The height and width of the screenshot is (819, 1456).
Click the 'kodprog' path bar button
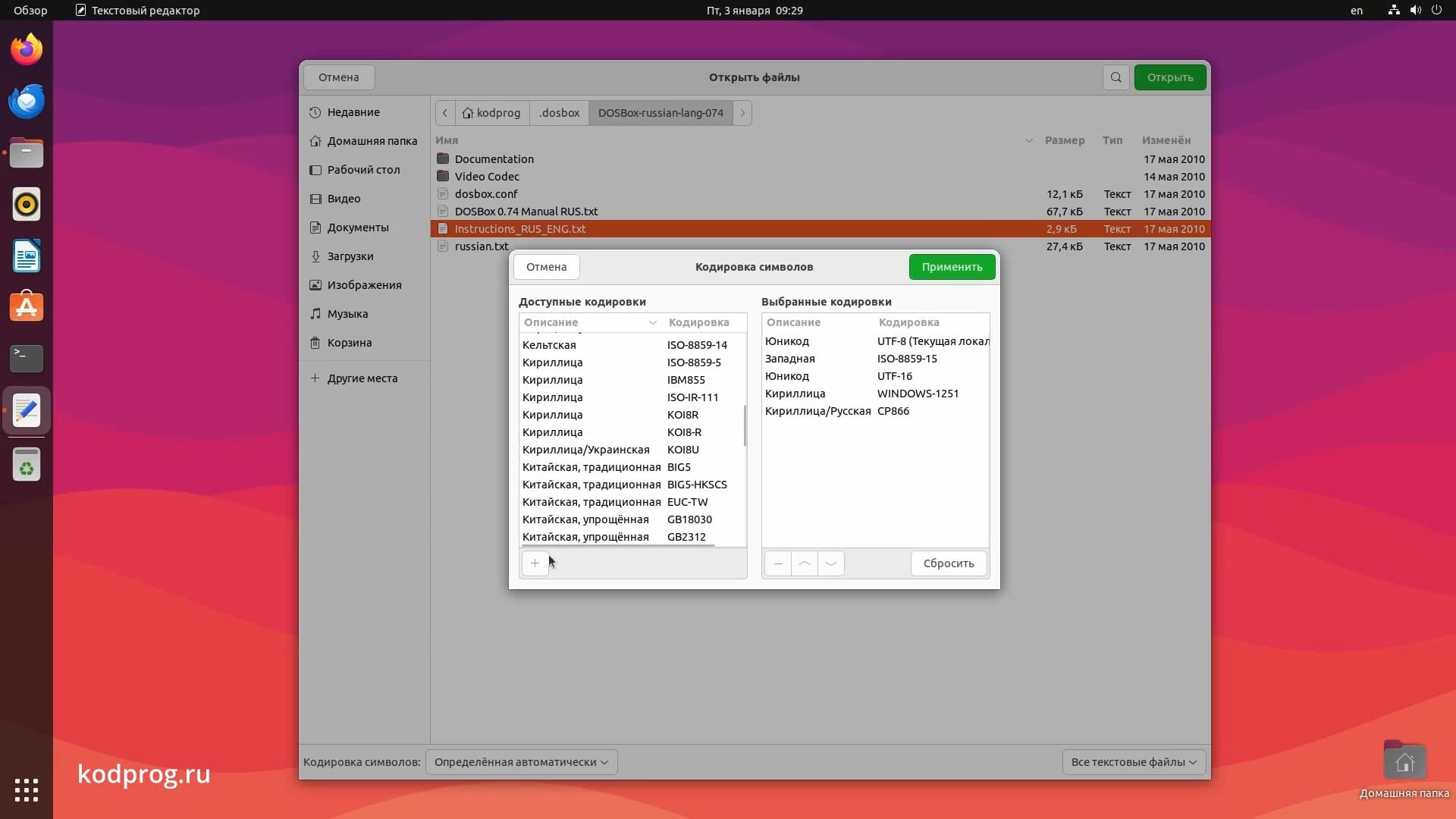click(x=491, y=113)
